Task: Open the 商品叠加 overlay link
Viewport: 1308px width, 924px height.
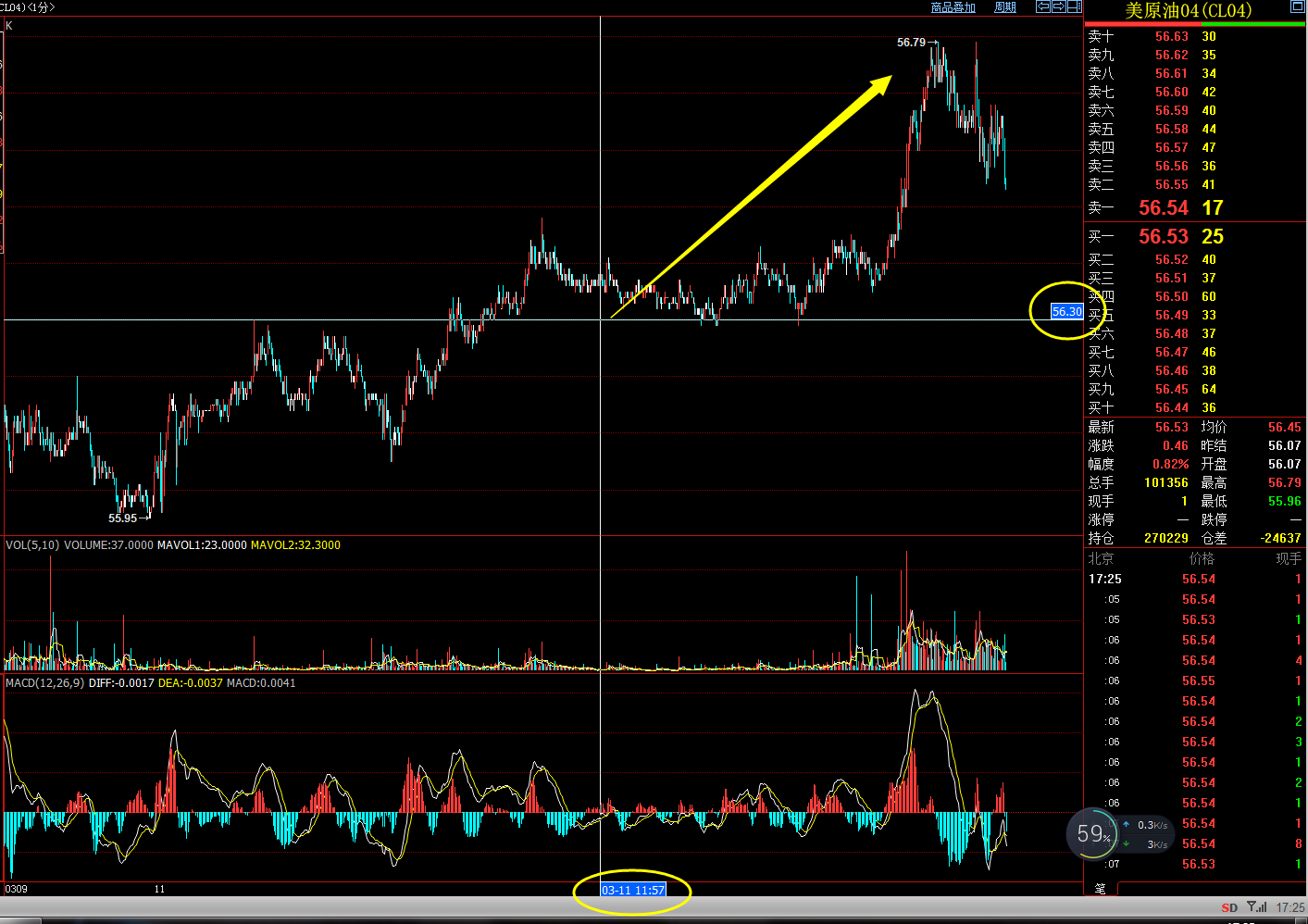Action: [x=953, y=7]
